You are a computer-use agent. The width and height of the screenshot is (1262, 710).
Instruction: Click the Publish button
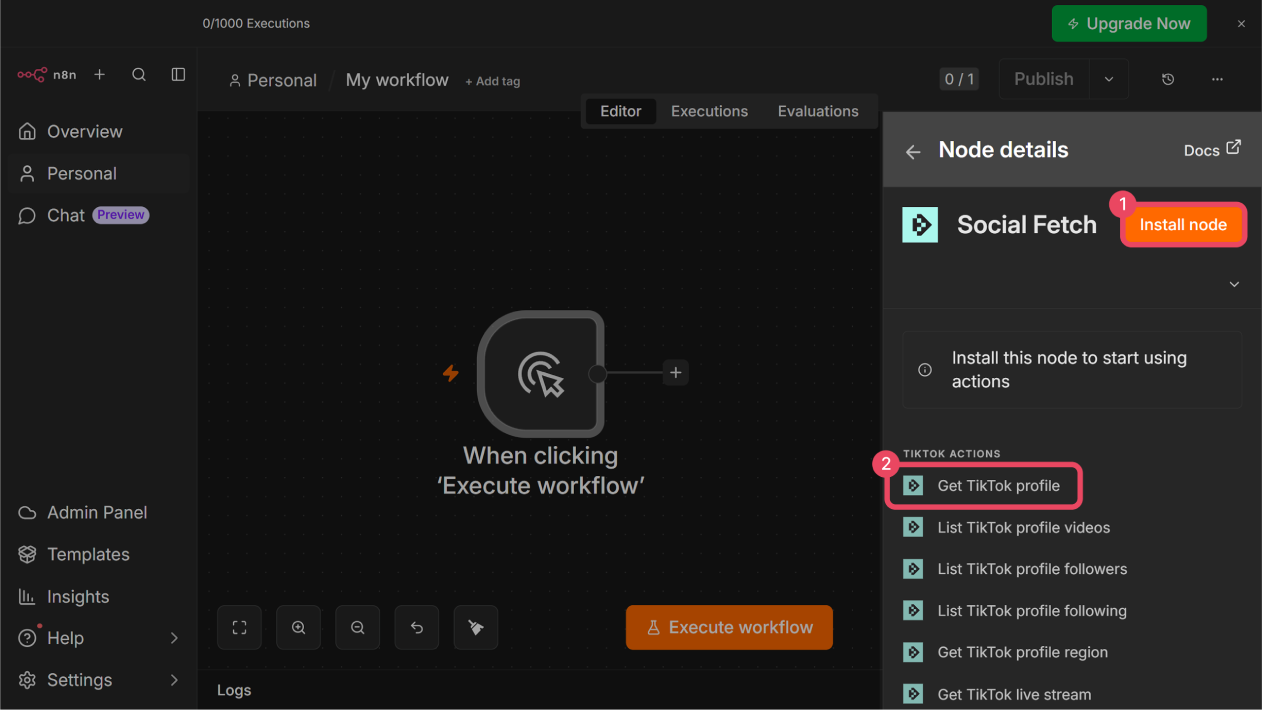point(1044,79)
